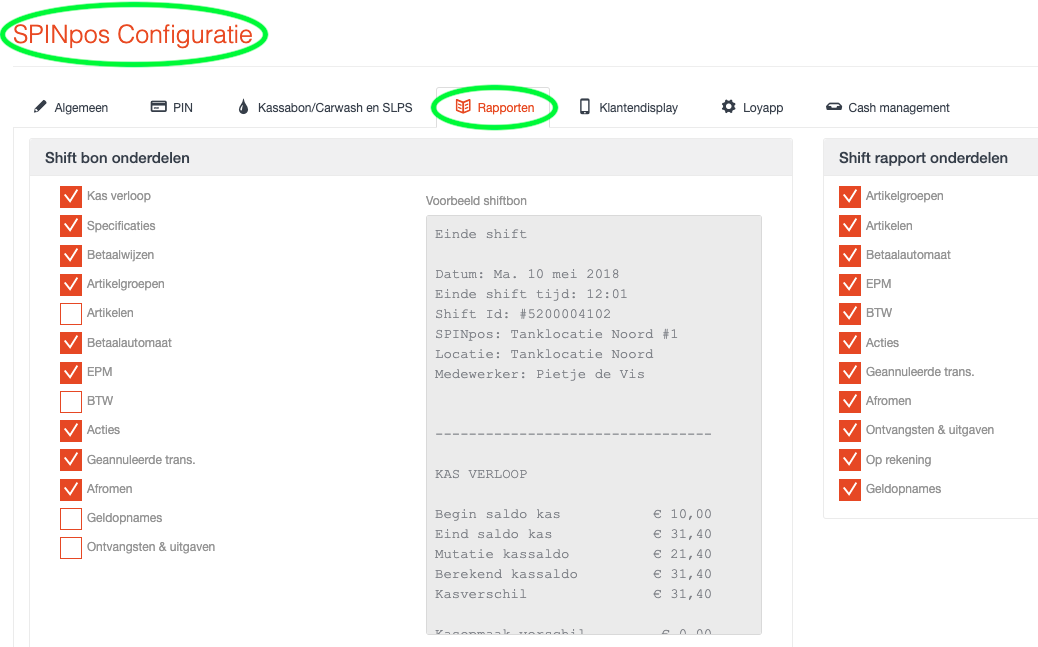Click the droplet icon on Kassabon/Carwash tab
Image resolution: width=1038 pixels, height=647 pixels.
pyautogui.click(x=244, y=107)
